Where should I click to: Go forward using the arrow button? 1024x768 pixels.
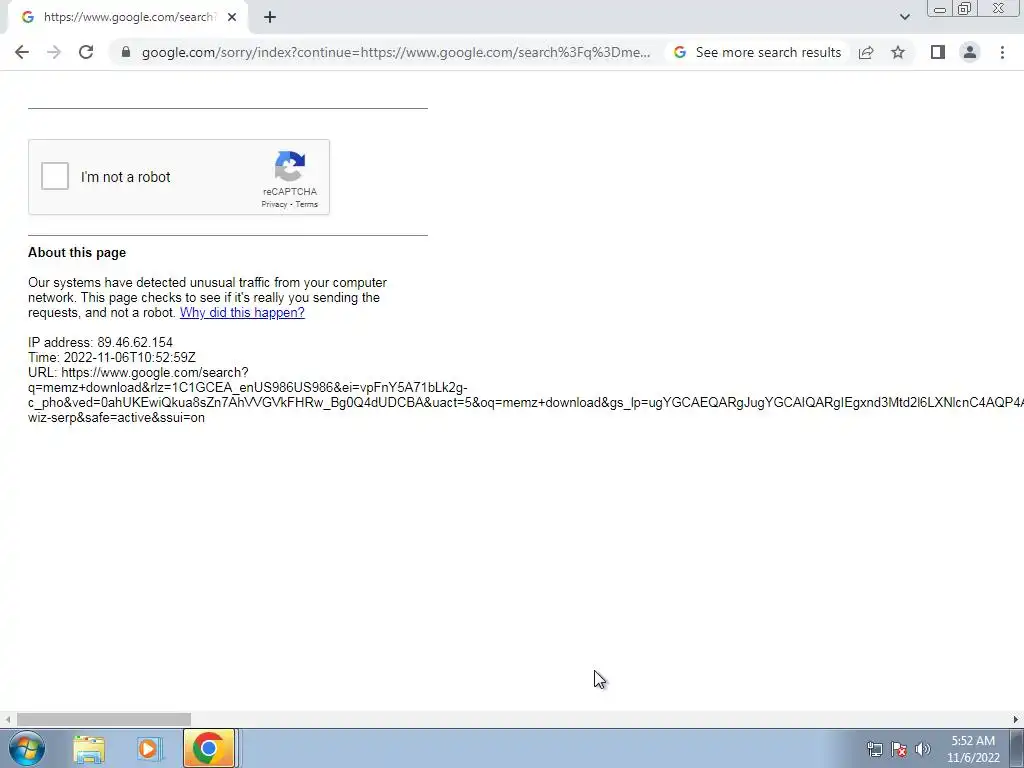[54, 52]
